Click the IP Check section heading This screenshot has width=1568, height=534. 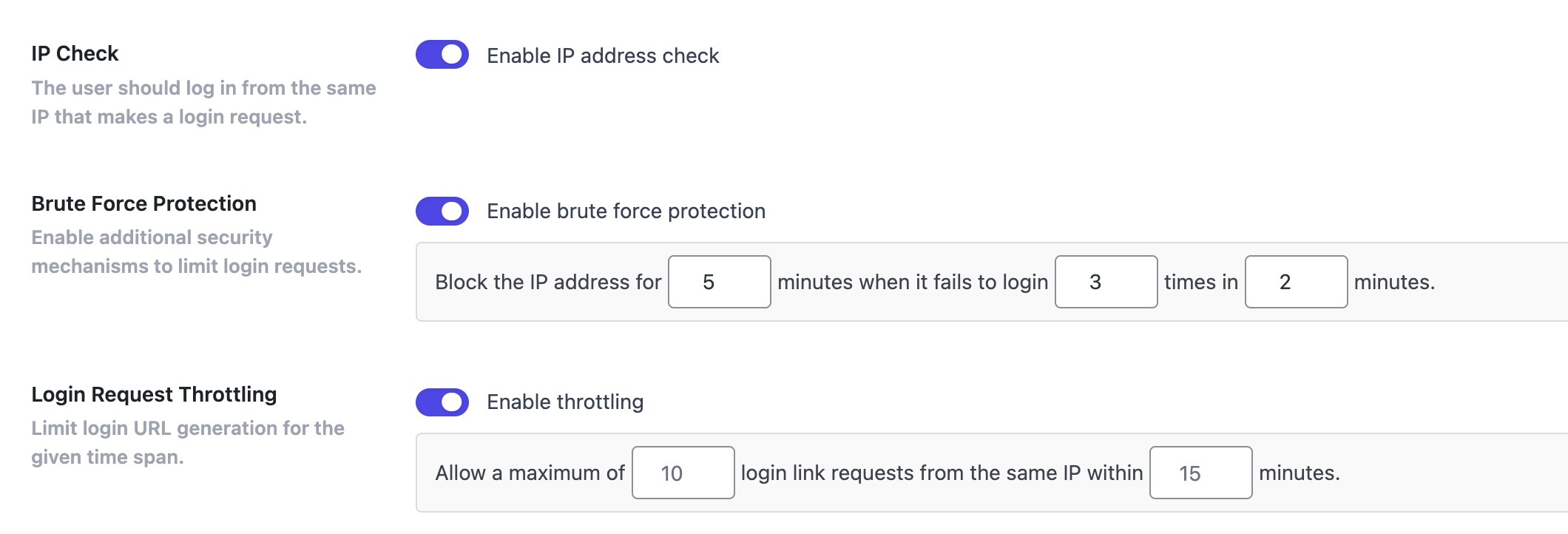(74, 53)
